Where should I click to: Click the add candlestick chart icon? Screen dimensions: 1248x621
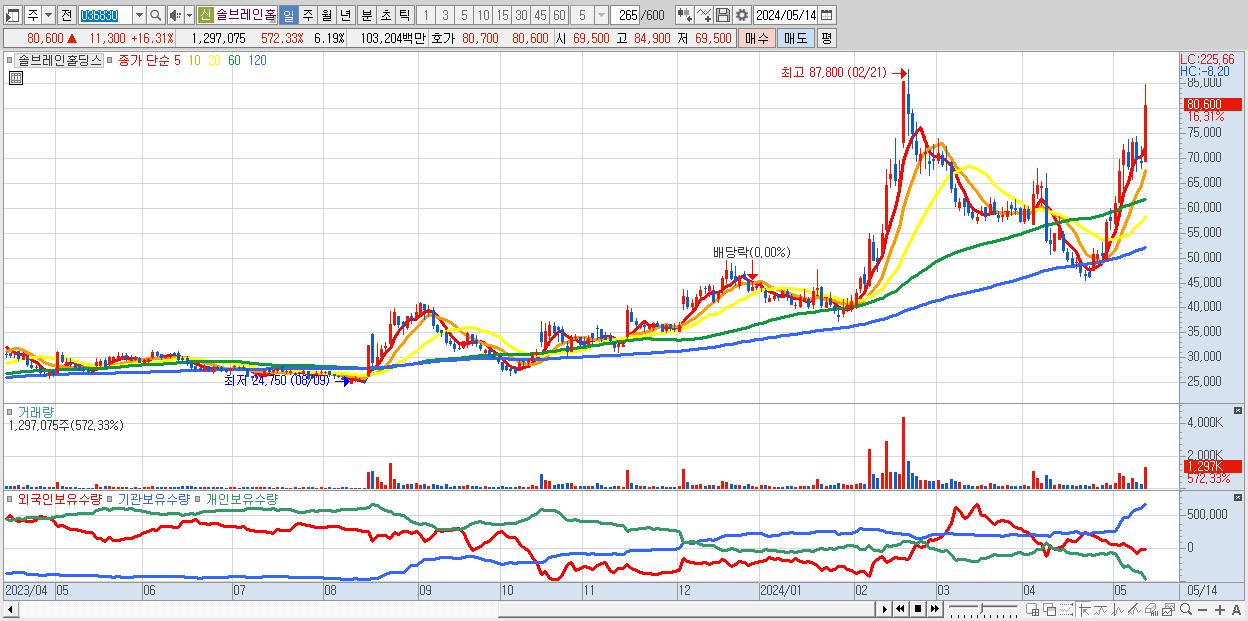click(x=684, y=15)
